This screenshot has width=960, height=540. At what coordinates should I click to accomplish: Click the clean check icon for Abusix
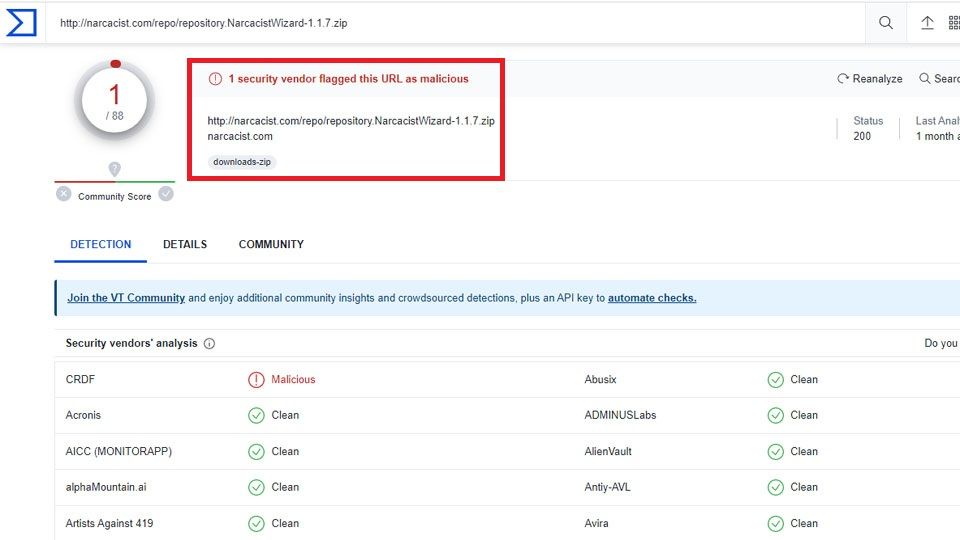(x=775, y=380)
